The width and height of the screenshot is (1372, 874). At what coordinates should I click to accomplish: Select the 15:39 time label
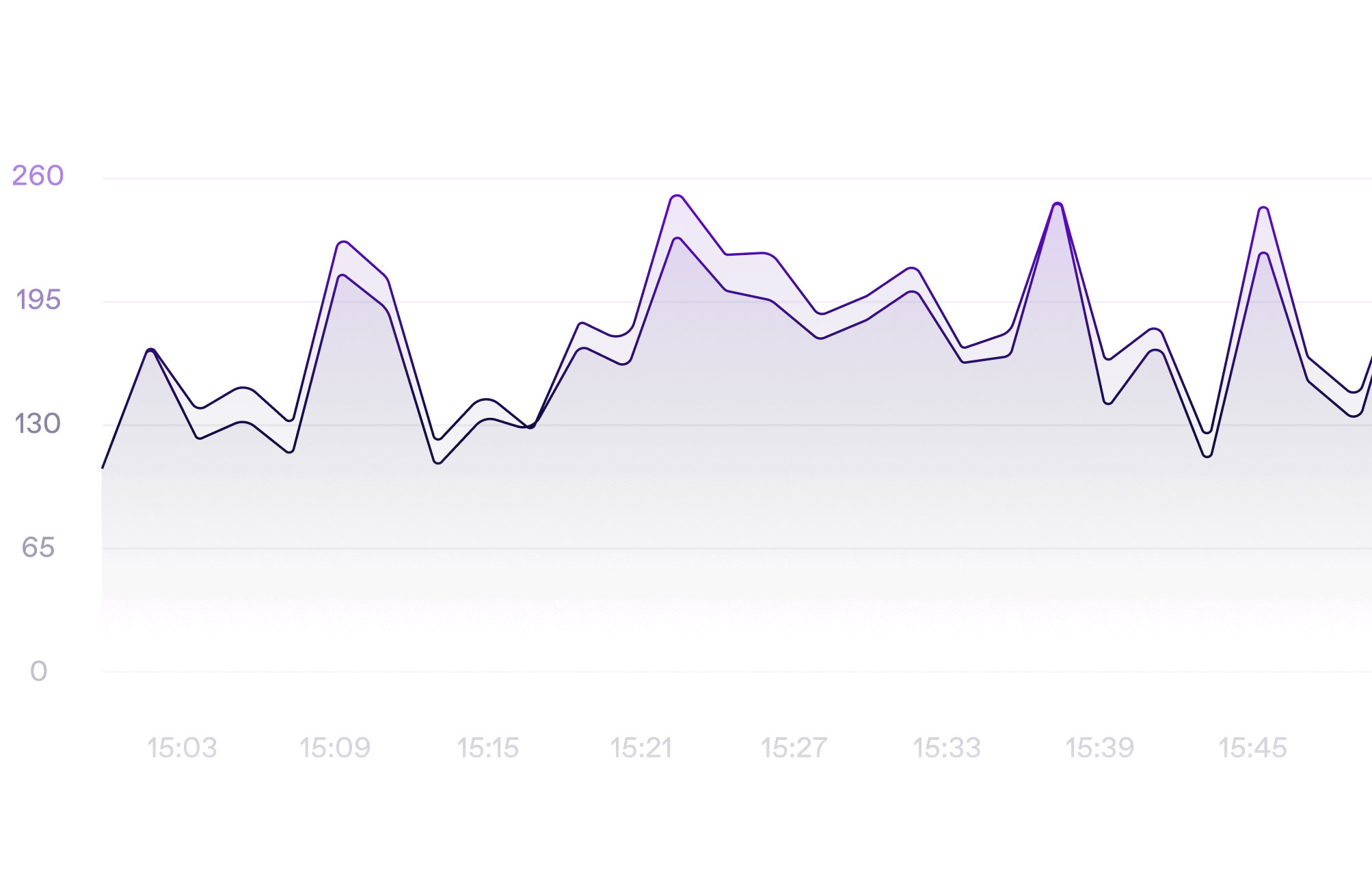pyautogui.click(x=1100, y=748)
